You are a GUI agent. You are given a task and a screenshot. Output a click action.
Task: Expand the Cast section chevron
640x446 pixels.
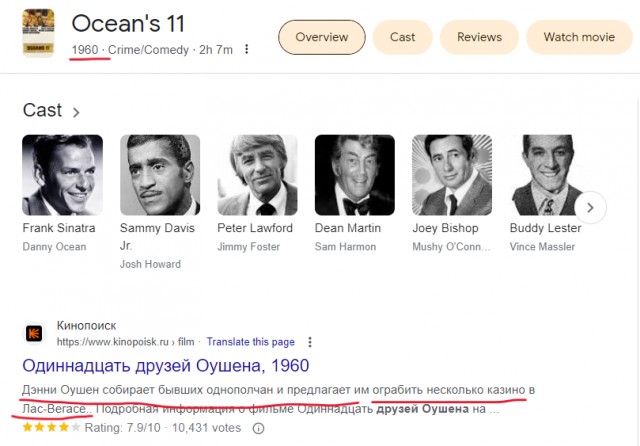(76, 112)
